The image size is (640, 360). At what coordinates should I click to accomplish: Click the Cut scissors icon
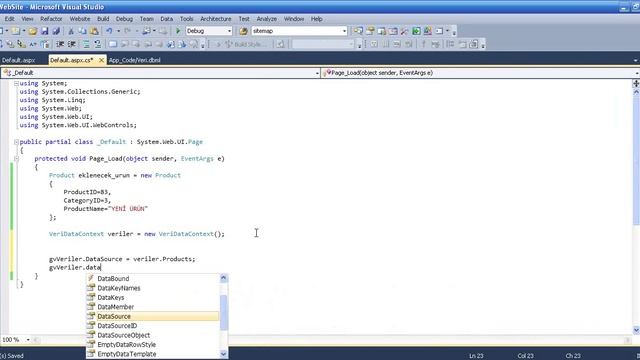coord(71,31)
